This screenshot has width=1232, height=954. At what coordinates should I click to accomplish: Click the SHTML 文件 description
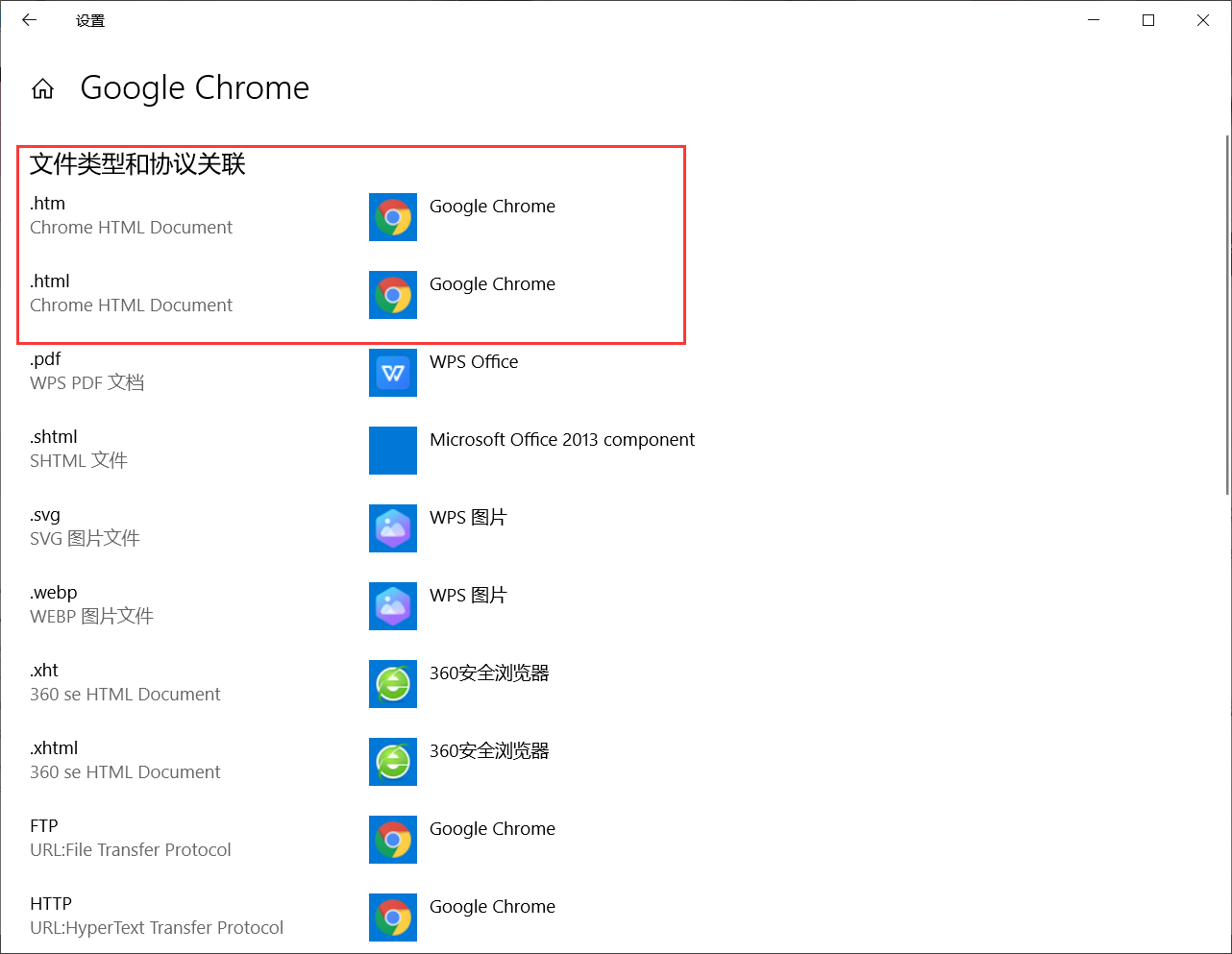[x=79, y=461]
